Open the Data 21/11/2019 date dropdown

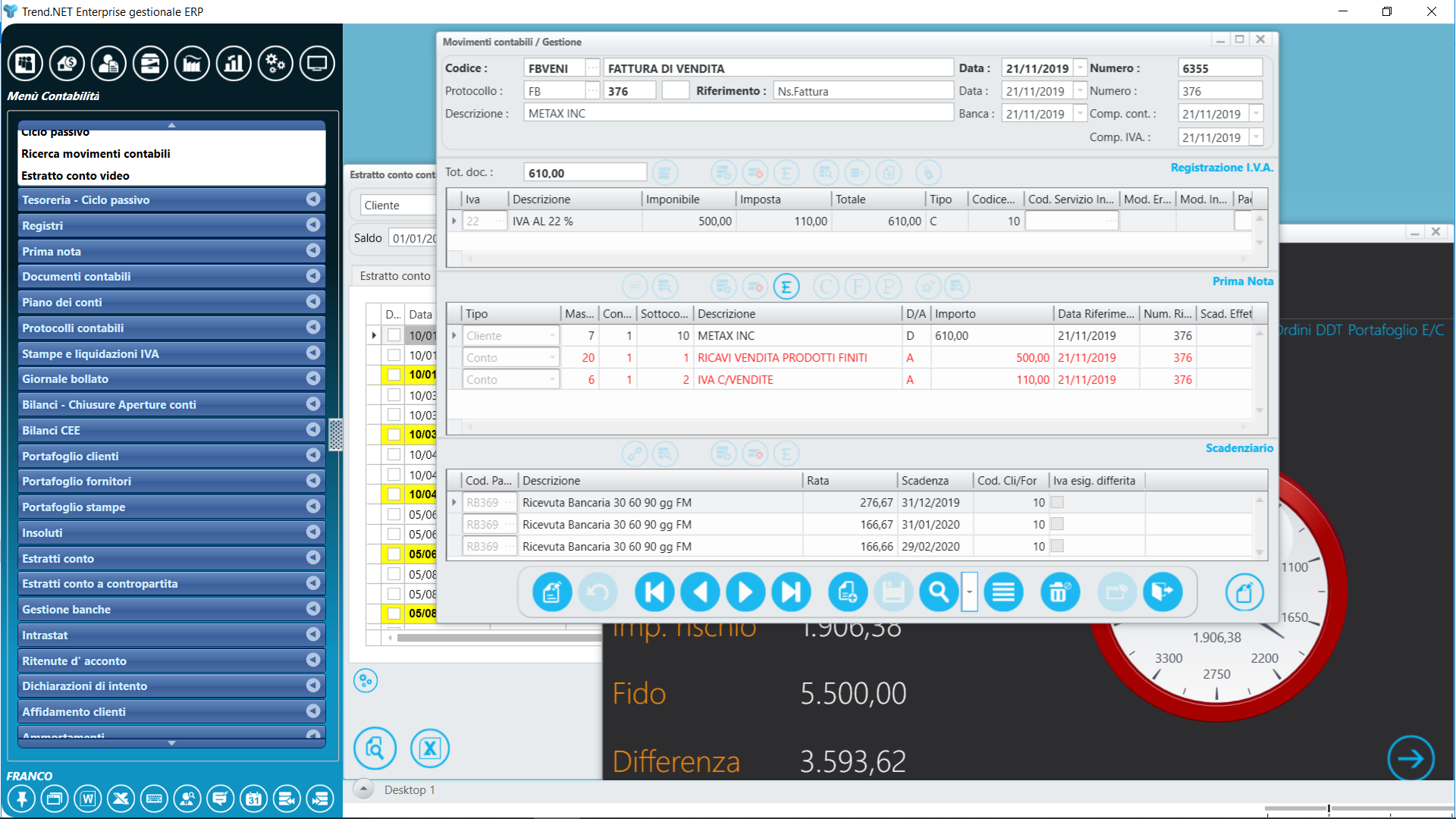click(x=1080, y=68)
